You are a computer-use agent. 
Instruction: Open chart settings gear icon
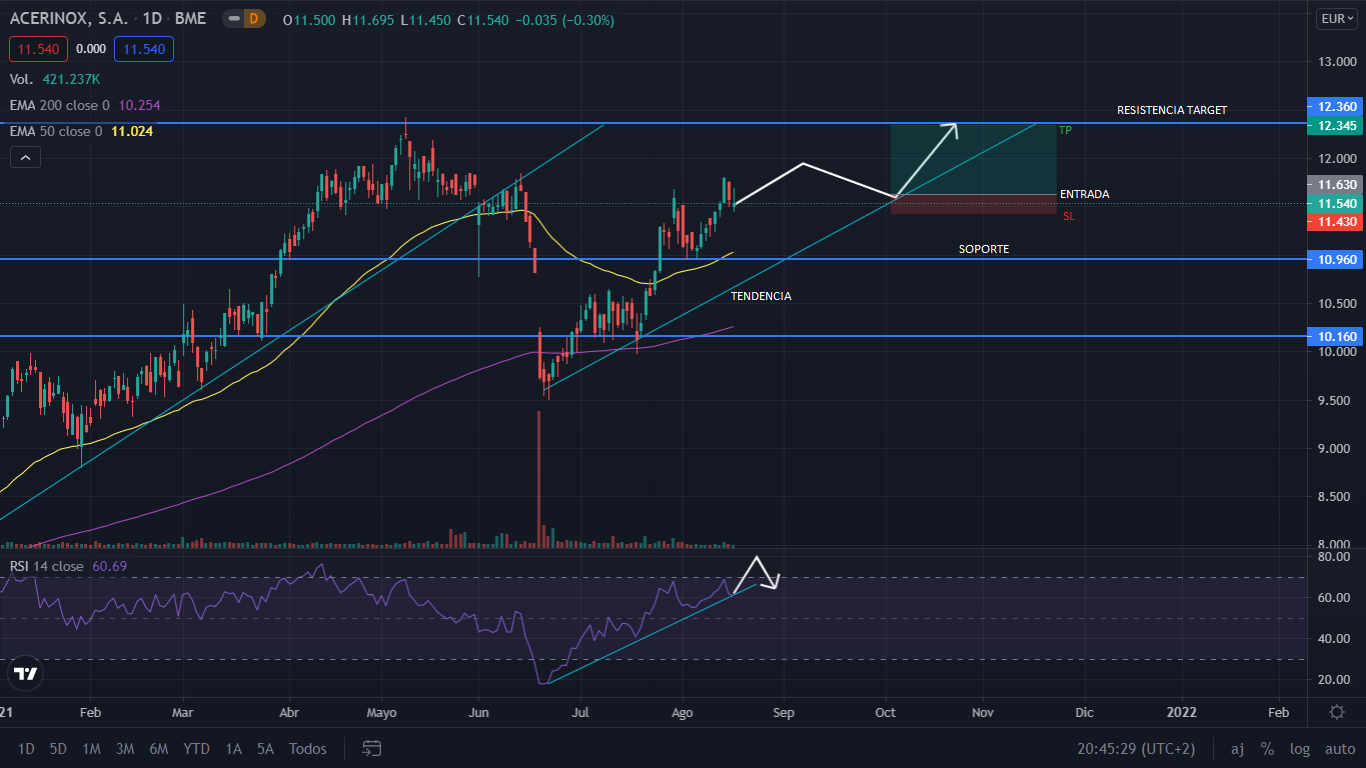(1337, 712)
